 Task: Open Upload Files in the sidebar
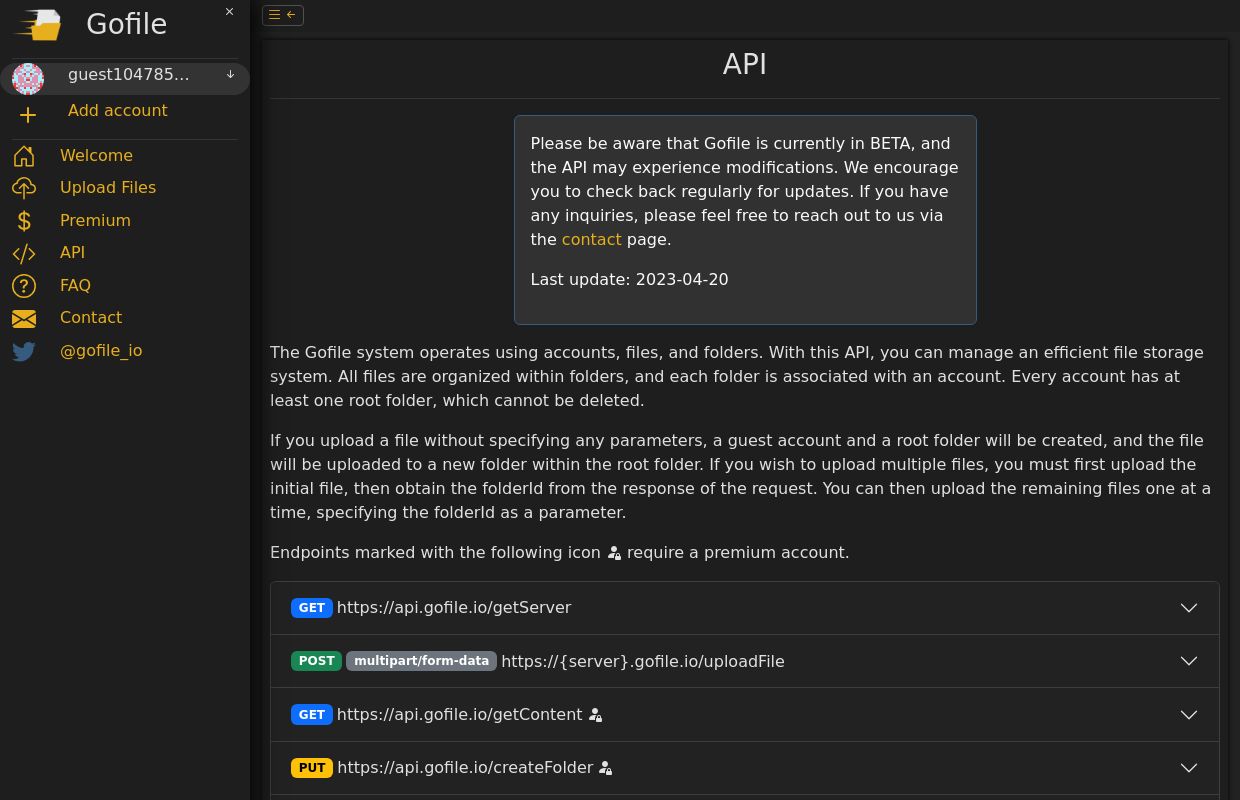(x=108, y=188)
